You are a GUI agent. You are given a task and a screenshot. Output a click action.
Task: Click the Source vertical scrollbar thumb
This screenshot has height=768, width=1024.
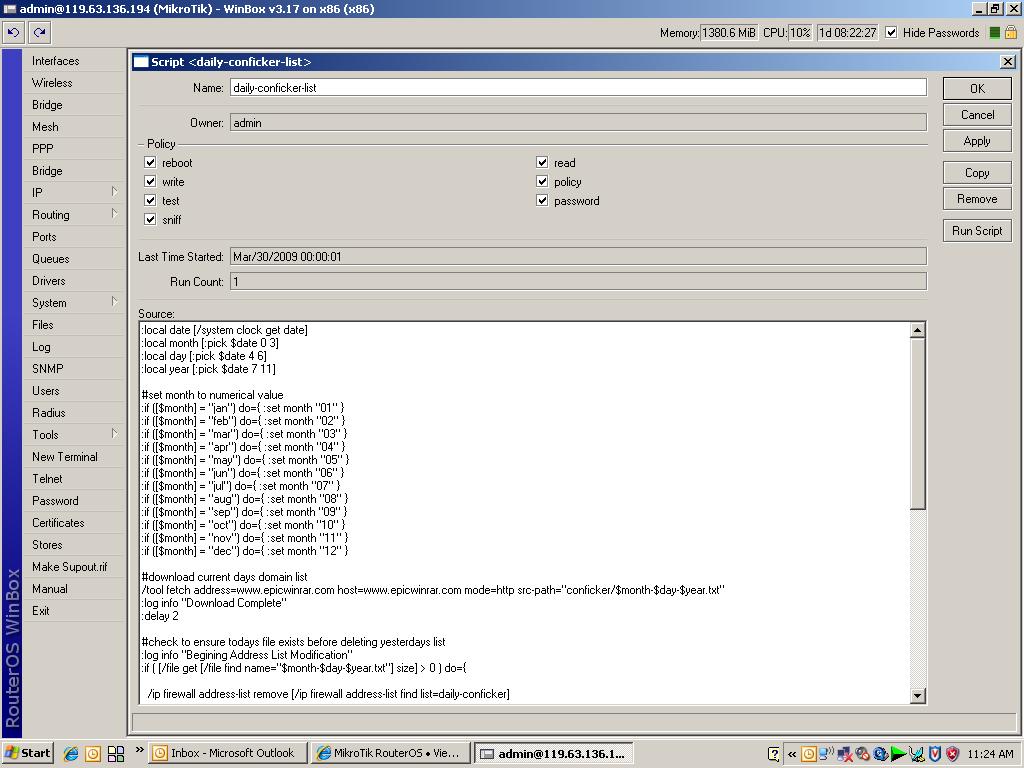(x=918, y=424)
